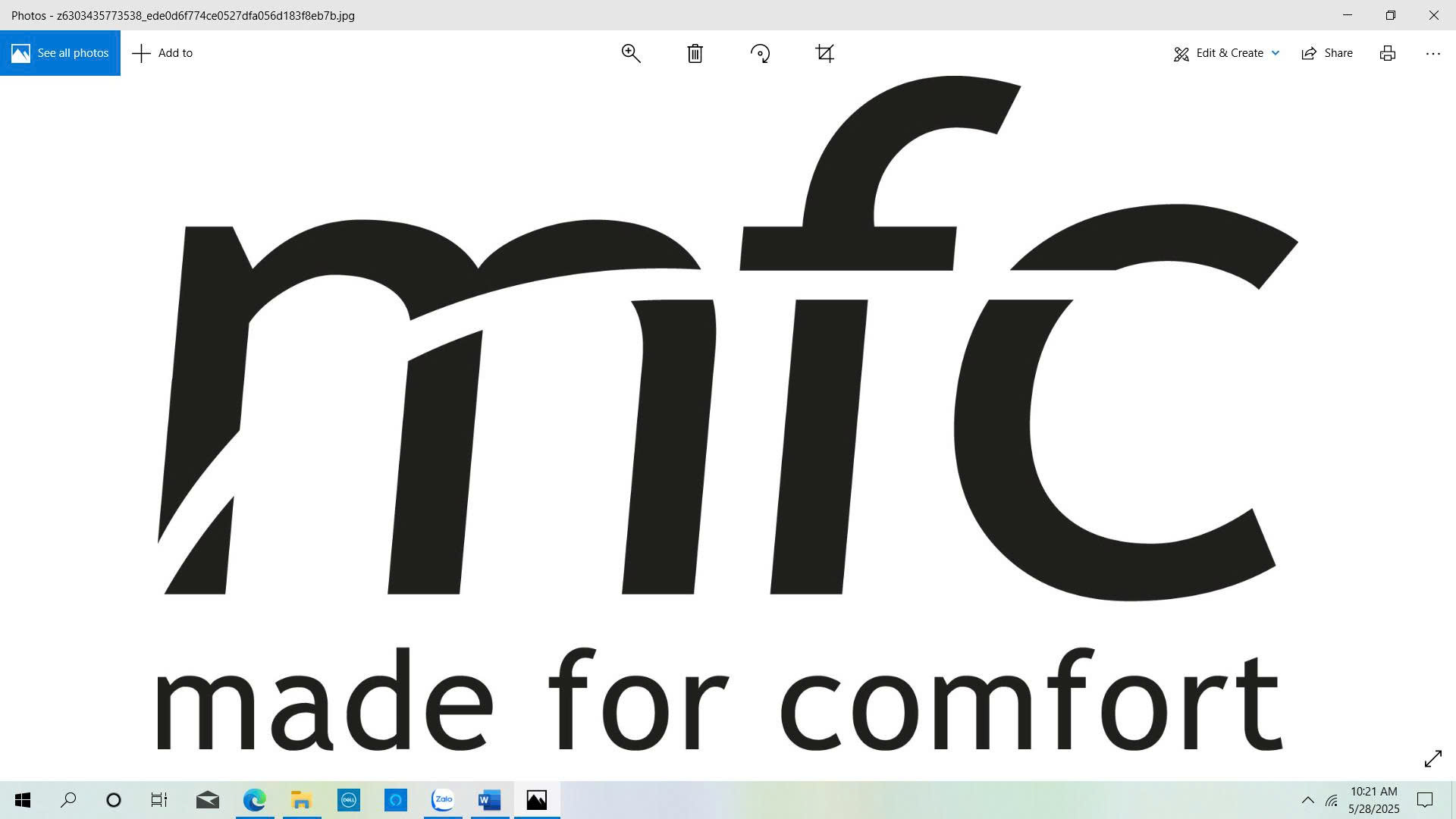Enter full screen with diagonal arrows icon

point(1432,758)
